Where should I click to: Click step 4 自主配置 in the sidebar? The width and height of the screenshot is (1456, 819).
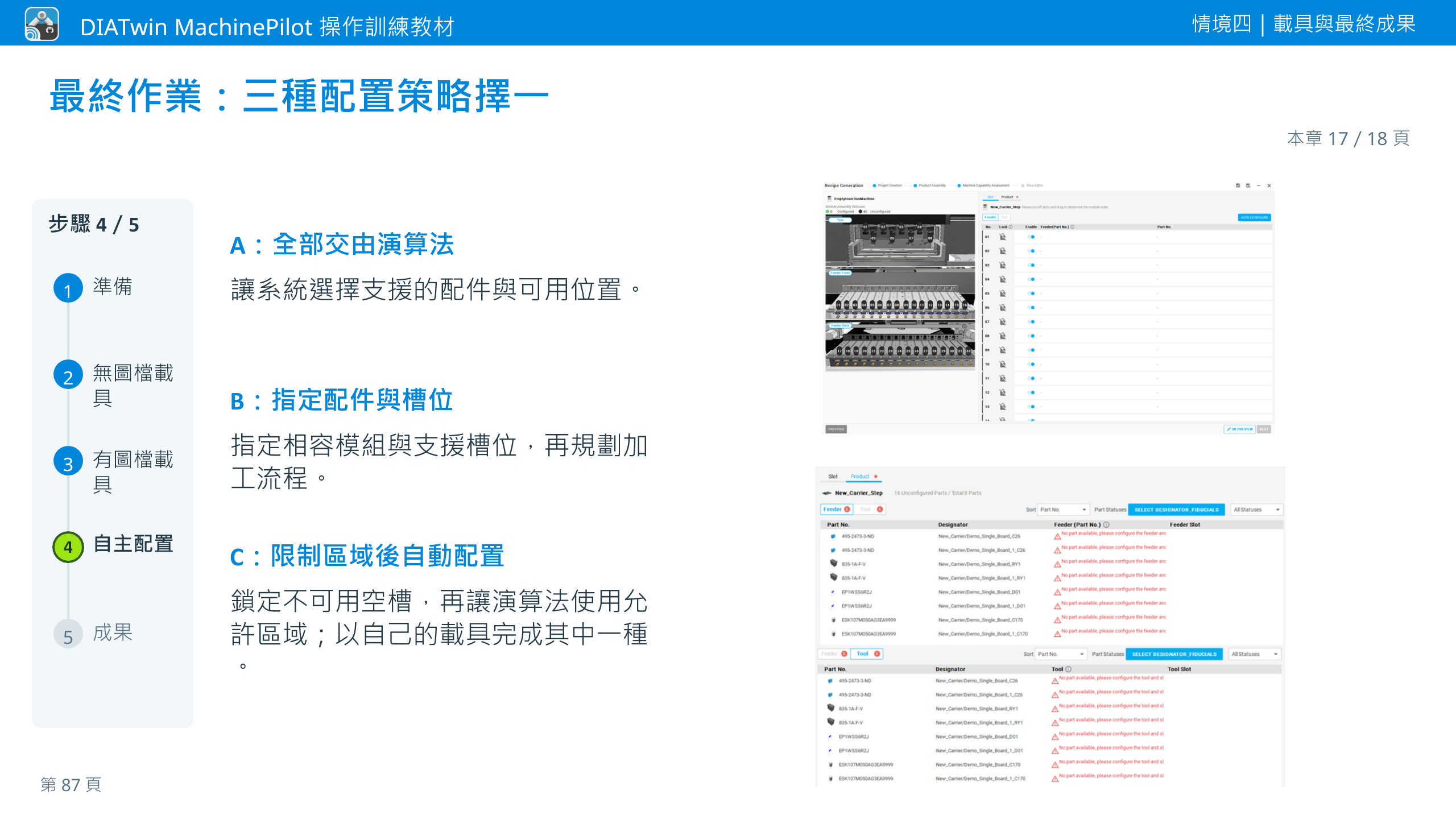click(113, 546)
